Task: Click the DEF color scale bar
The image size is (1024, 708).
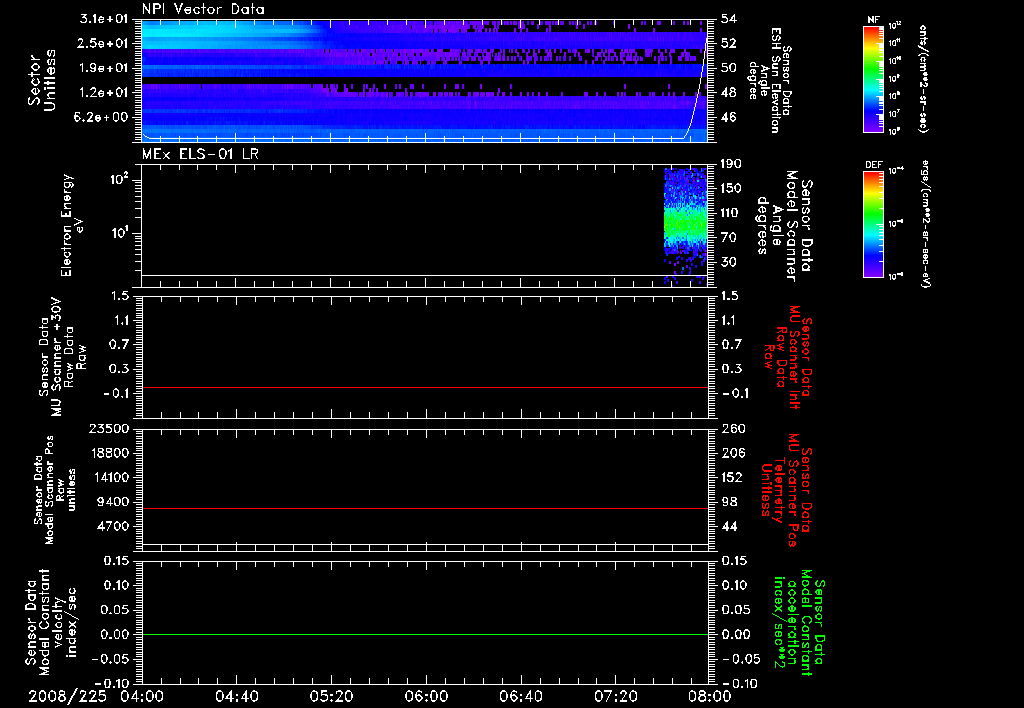Action: [x=873, y=224]
